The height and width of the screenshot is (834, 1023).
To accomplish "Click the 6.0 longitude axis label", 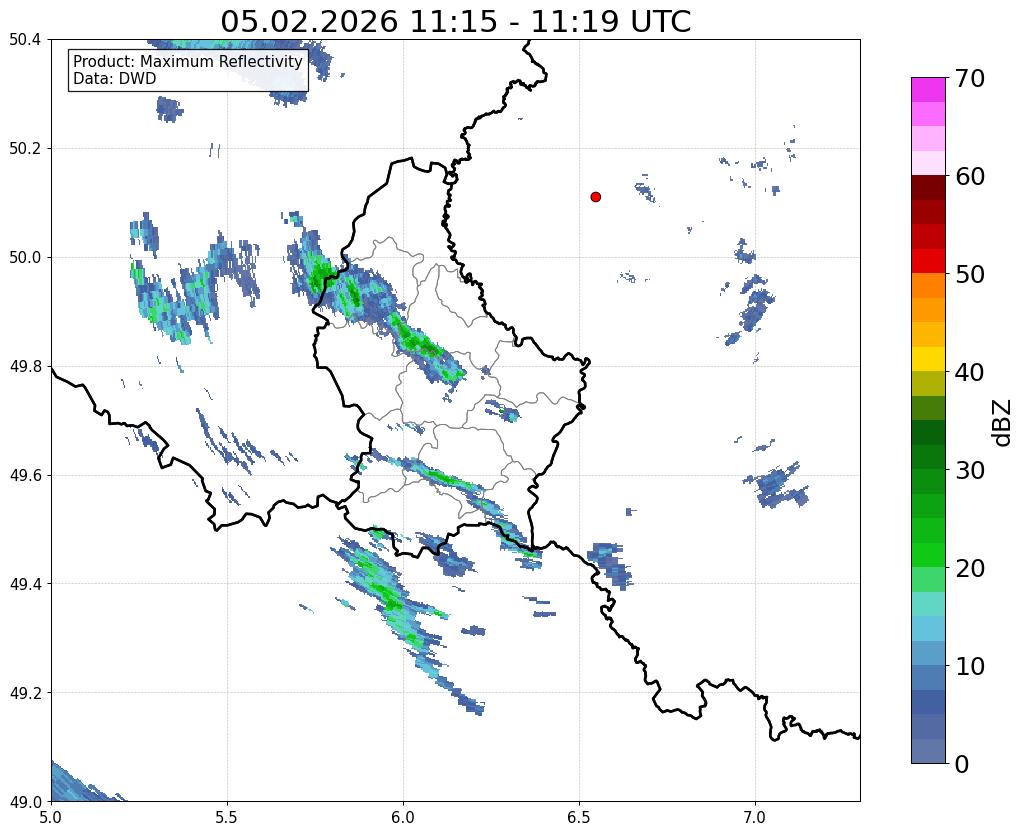I will [403, 818].
